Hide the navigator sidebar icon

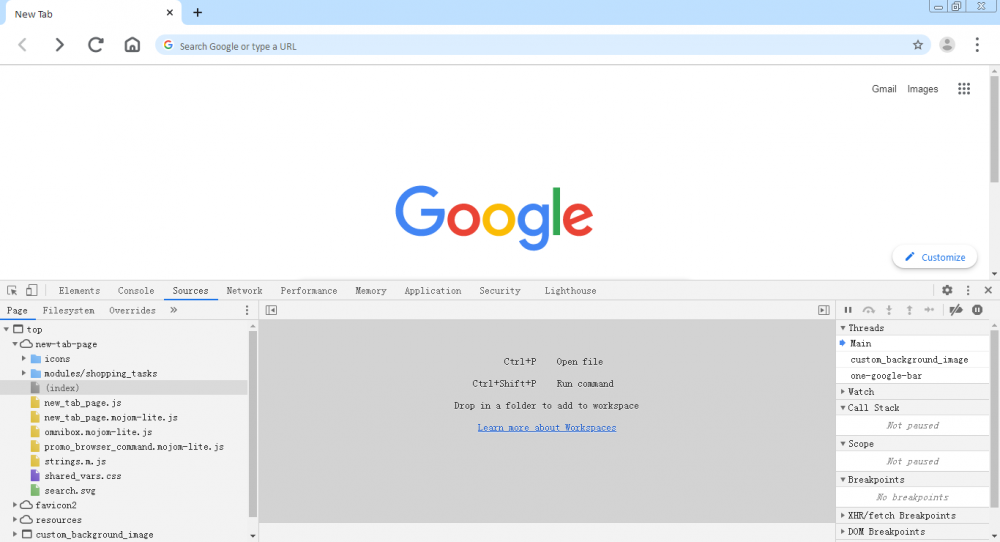pos(271,310)
